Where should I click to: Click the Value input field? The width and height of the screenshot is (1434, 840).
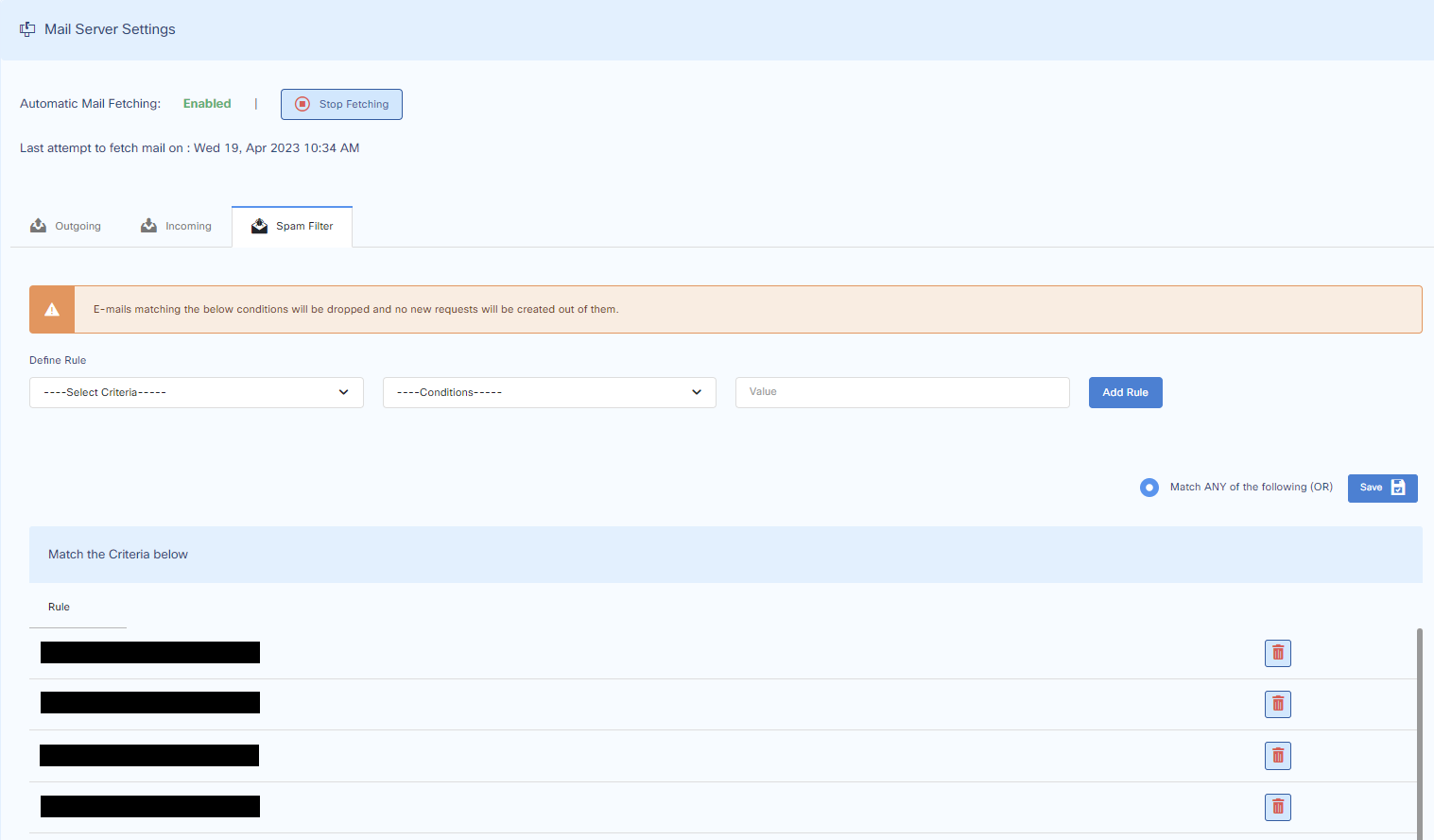[902, 392]
